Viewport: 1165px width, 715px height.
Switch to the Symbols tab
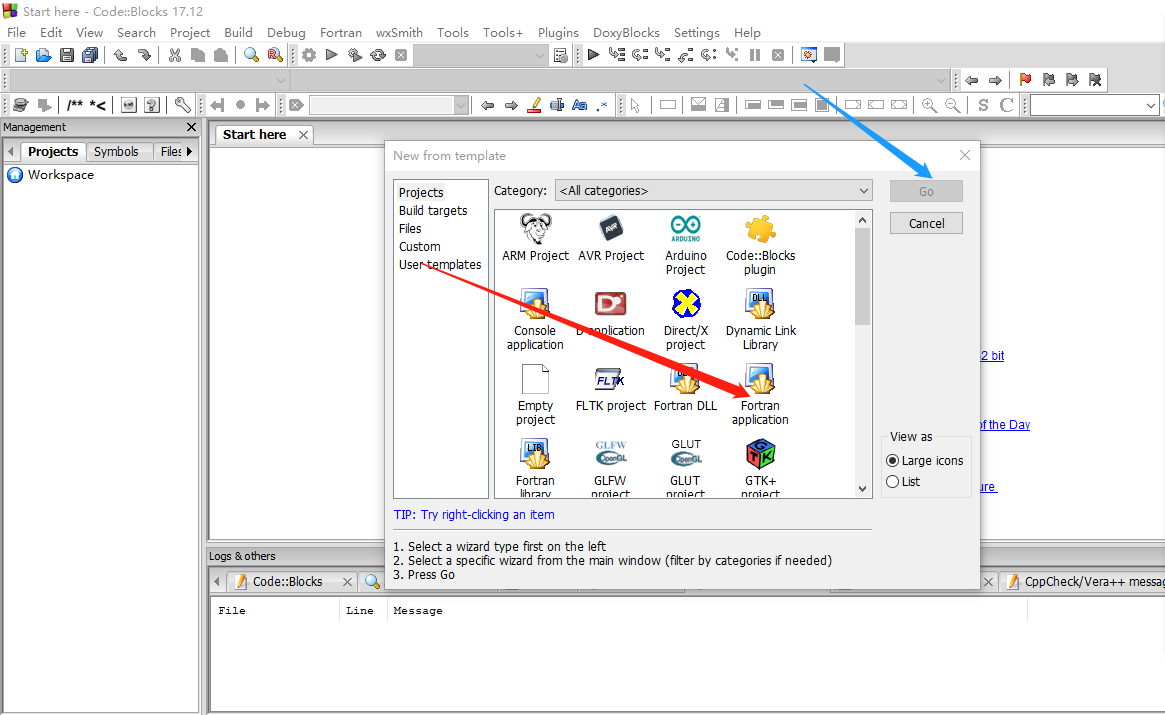[x=118, y=151]
